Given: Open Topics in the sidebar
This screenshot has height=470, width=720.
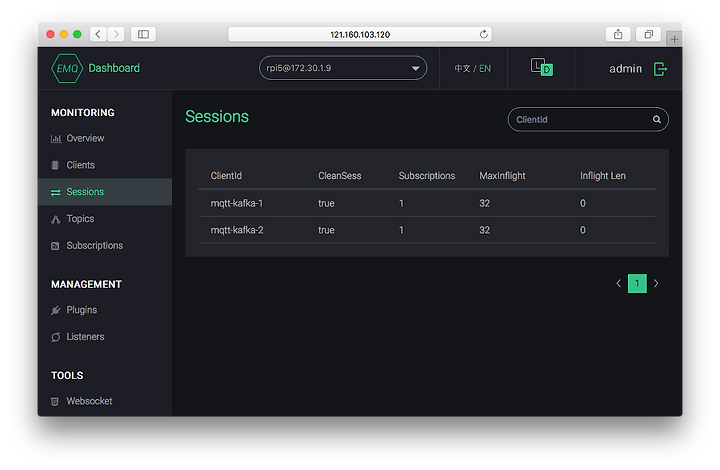Looking at the screenshot, I should 80,218.
